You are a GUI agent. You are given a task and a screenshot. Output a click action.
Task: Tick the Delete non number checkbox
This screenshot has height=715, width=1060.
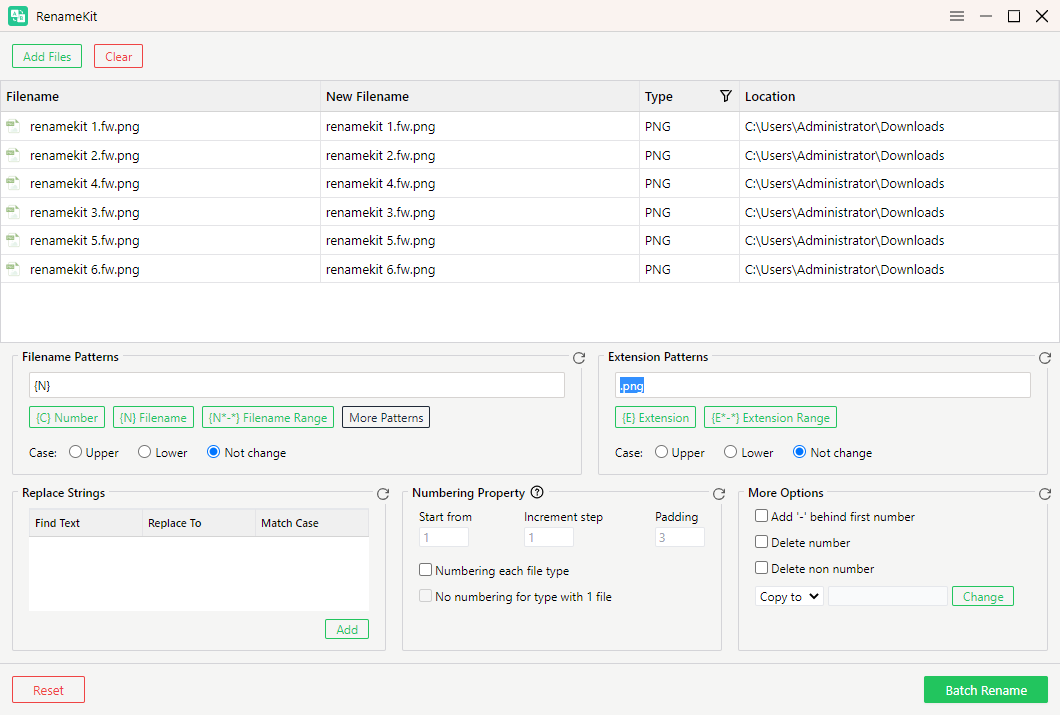pos(761,568)
